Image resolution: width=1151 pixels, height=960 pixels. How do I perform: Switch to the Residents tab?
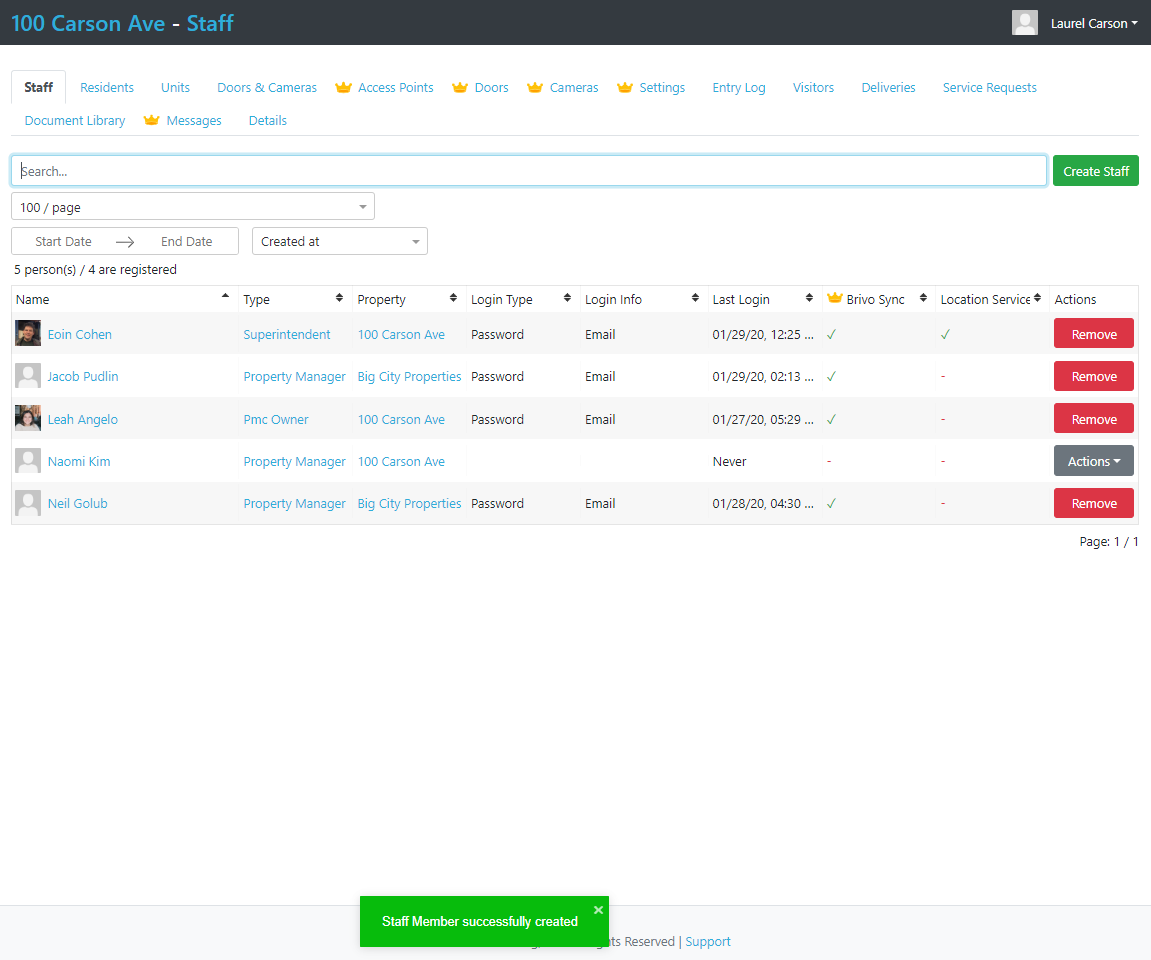(107, 88)
